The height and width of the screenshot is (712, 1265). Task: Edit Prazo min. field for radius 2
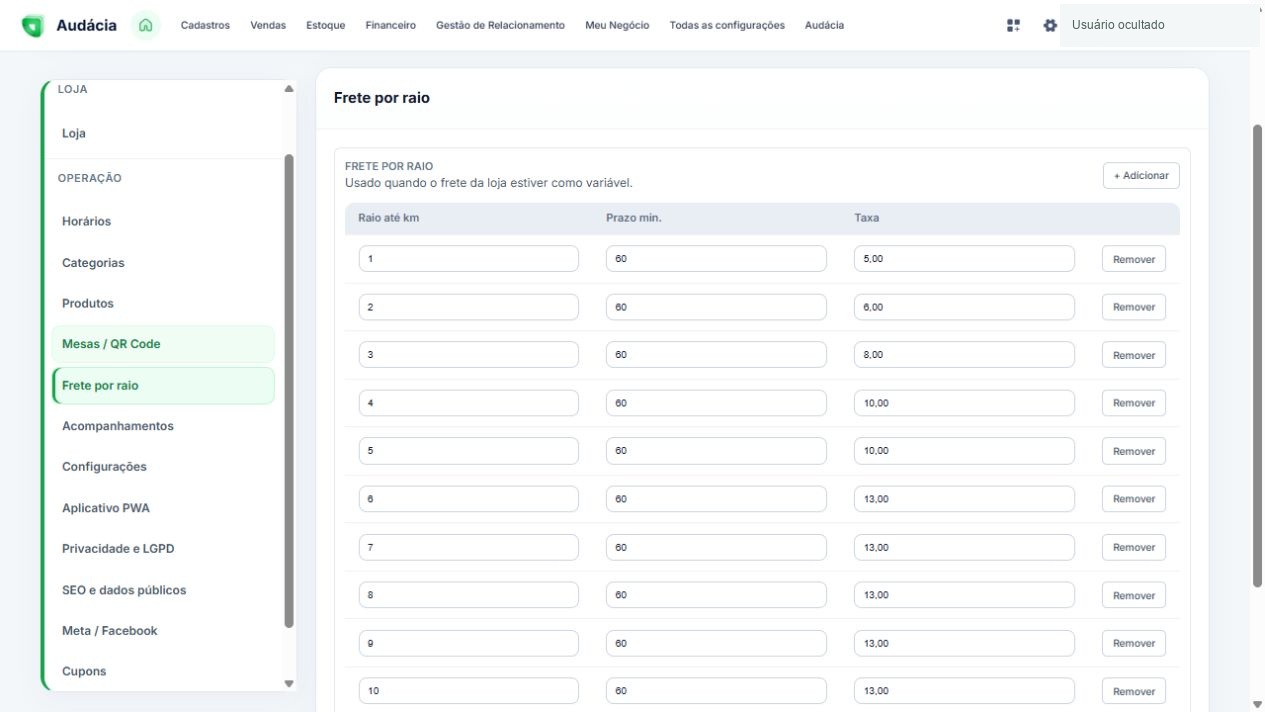[x=716, y=307]
